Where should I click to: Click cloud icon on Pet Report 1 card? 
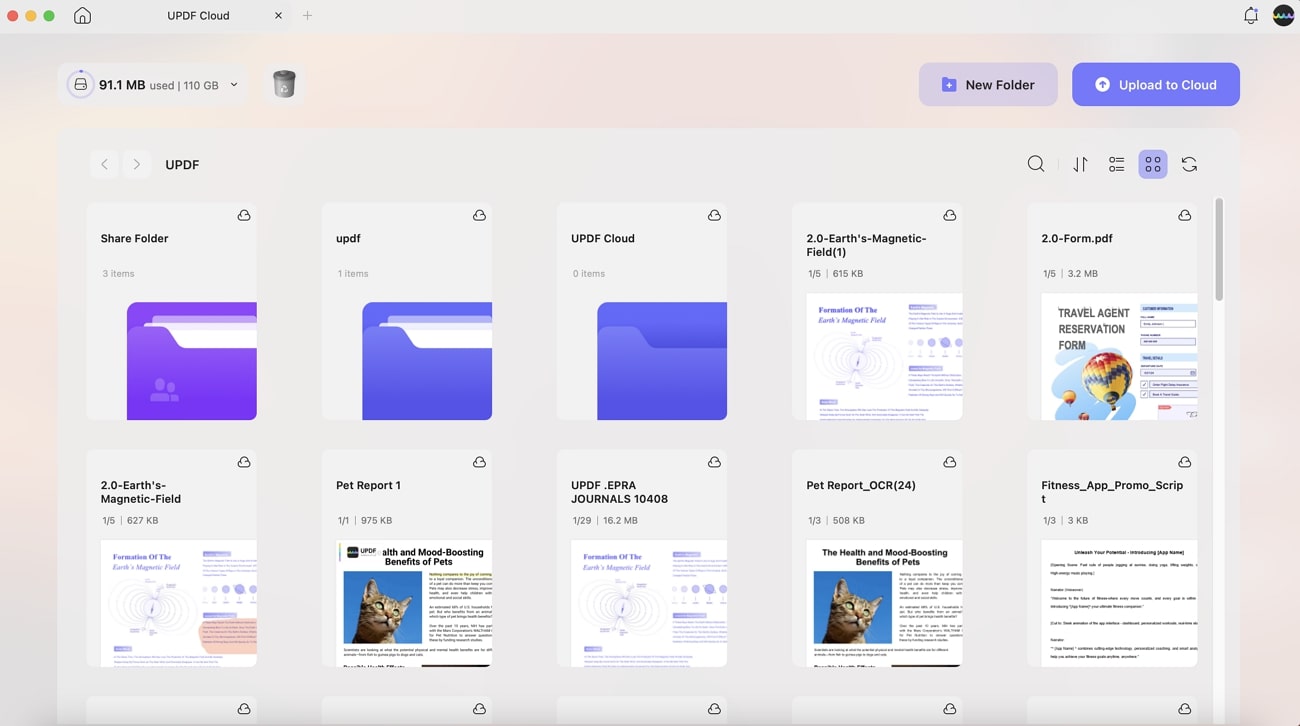(x=479, y=462)
